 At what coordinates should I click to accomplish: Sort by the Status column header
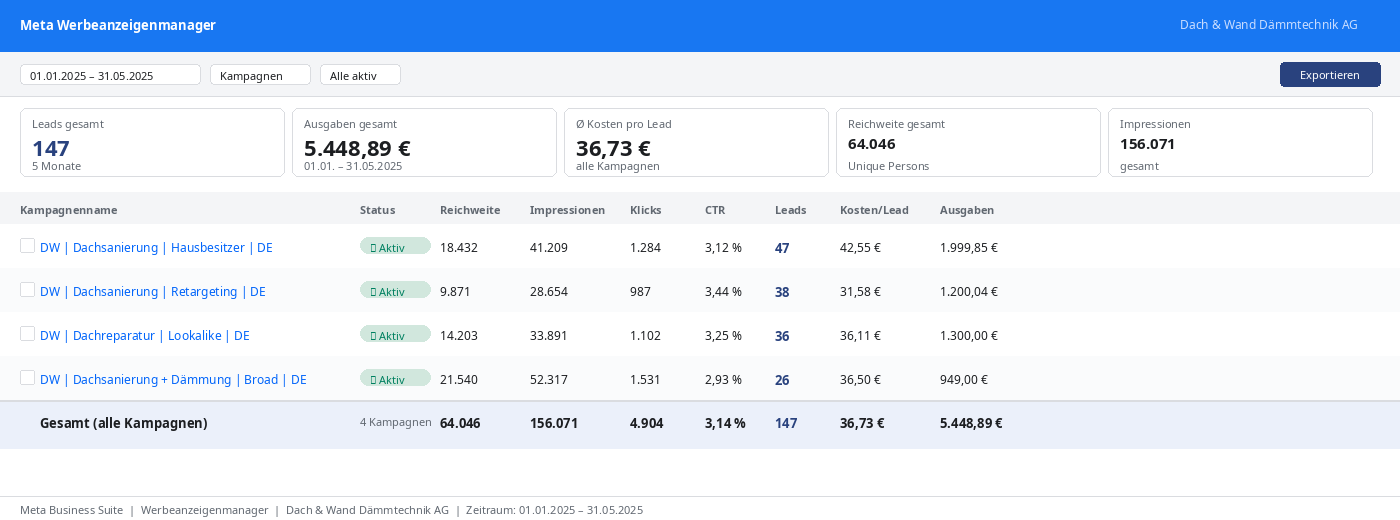[x=378, y=210]
